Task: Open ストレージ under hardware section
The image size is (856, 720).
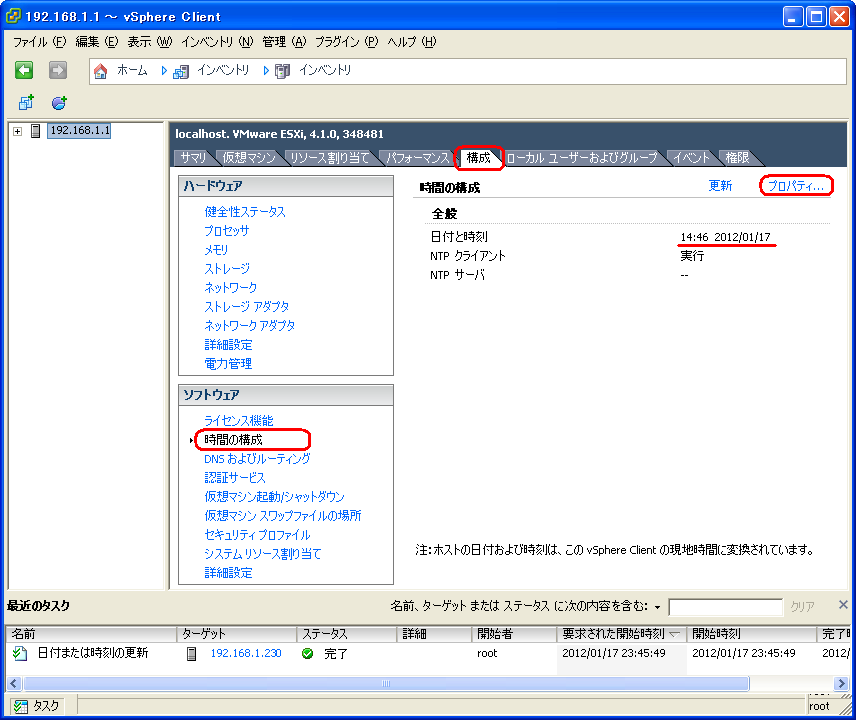Action: [x=227, y=269]
